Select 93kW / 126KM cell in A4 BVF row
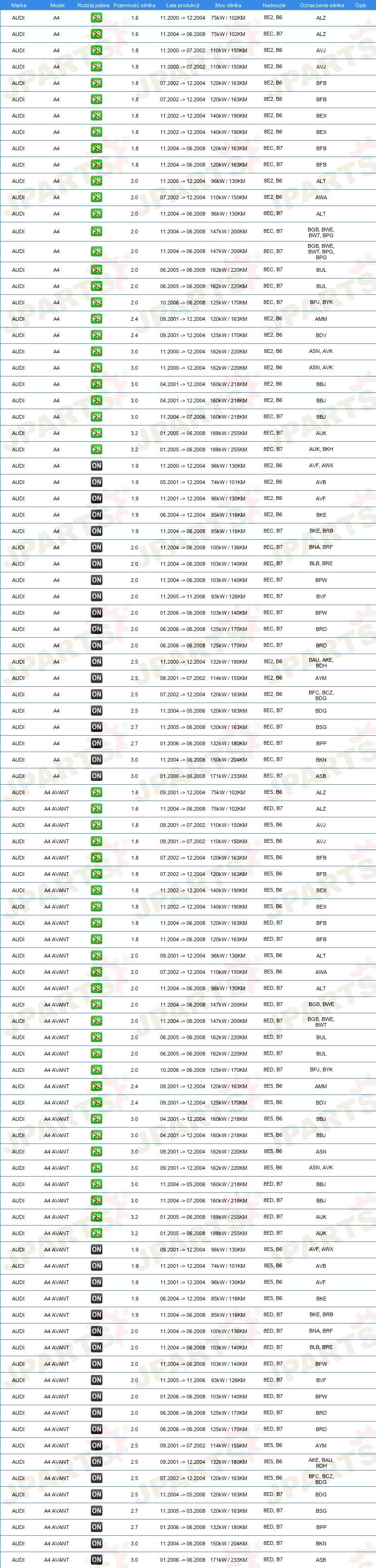The image size is (376, 1568). 228,596
